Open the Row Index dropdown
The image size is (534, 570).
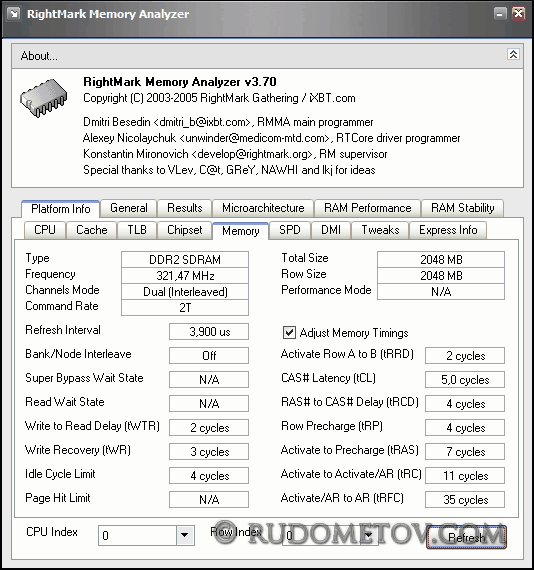pyautogui.click(x=368, y=535)
